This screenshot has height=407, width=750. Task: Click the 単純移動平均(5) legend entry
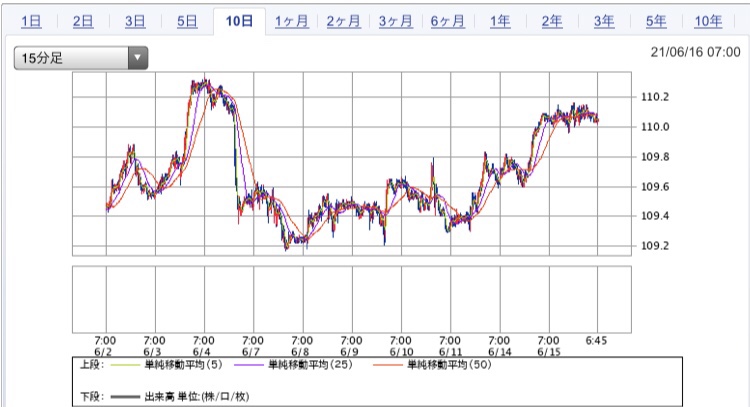166,365
